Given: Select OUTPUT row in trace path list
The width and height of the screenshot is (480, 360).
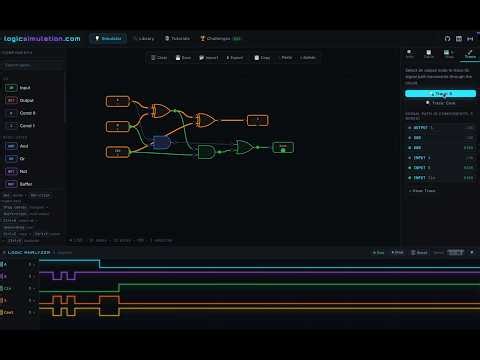Looking at the screenshot, I should click(x=441, y=128).
